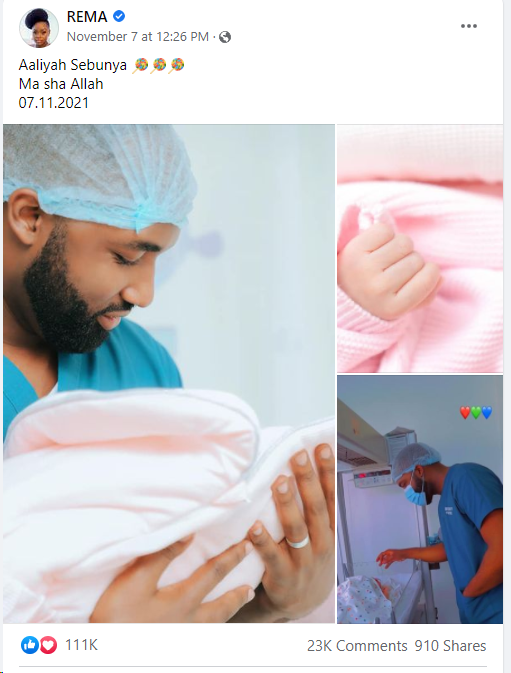Open the baby hand on pink blanket photo
511x673 pixels.
pyautogui.click(x=420, y=249)
